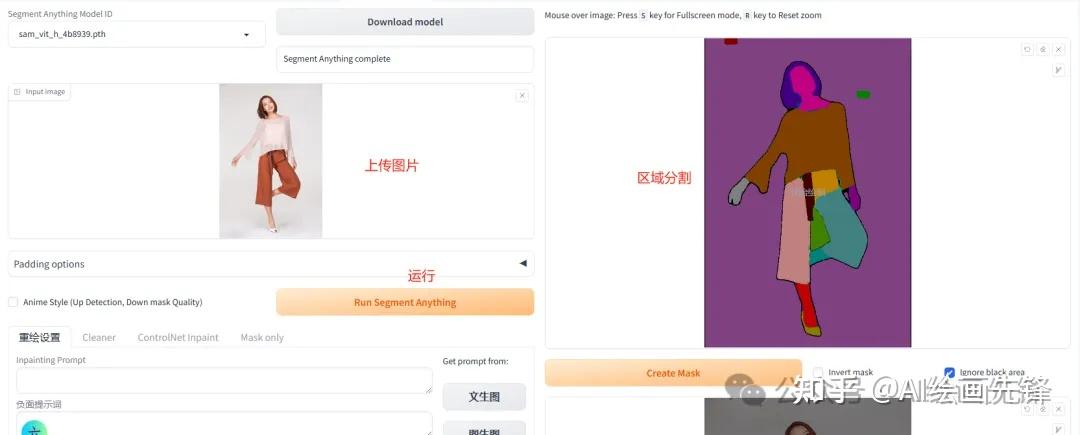1080x435 pixels.
Task: Click the eraser icon on the lower mask image
Action: 1043,409
